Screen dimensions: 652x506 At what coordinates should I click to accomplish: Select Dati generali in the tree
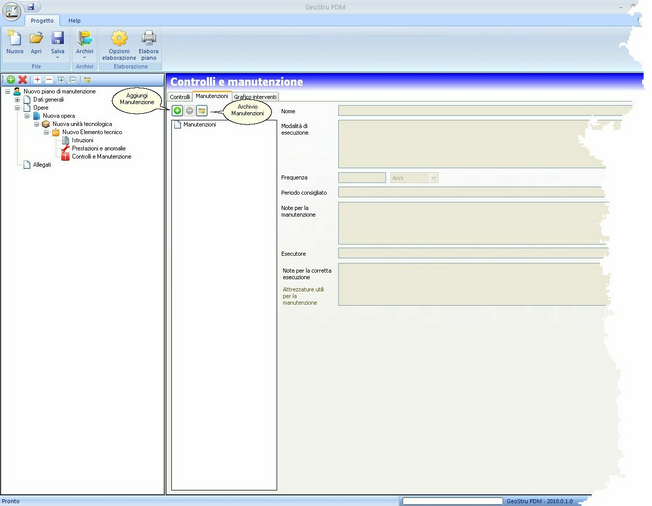pos(49,99)
